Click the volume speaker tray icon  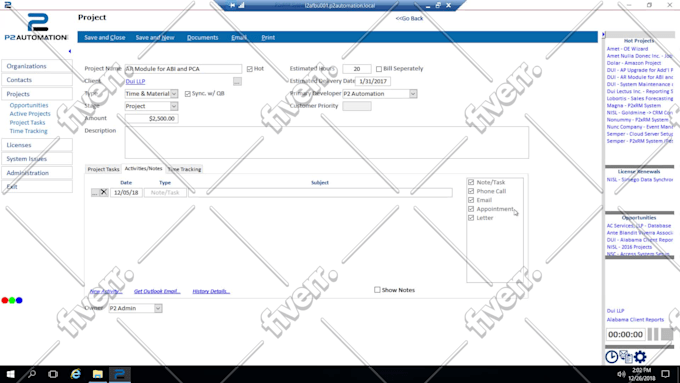[x=621, y=374]
